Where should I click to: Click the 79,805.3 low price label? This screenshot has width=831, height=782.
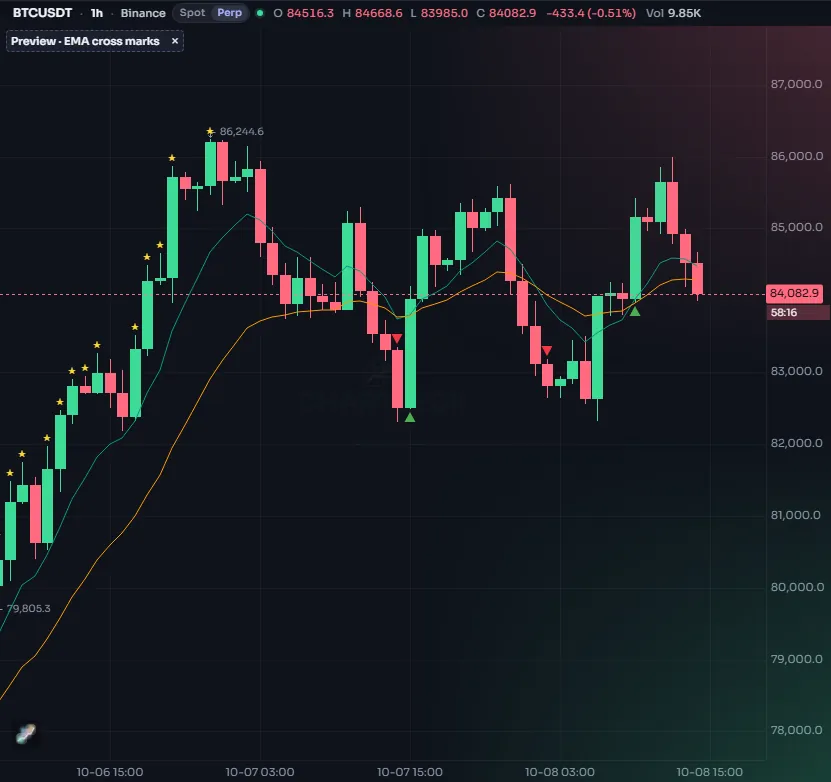point(29,608)
